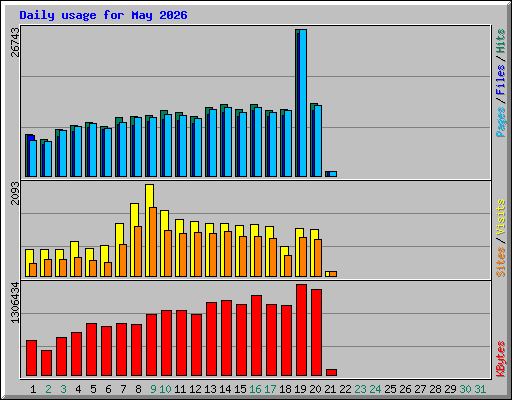
Task: Click day label 8 on x-axis
Action: (138, 389)
